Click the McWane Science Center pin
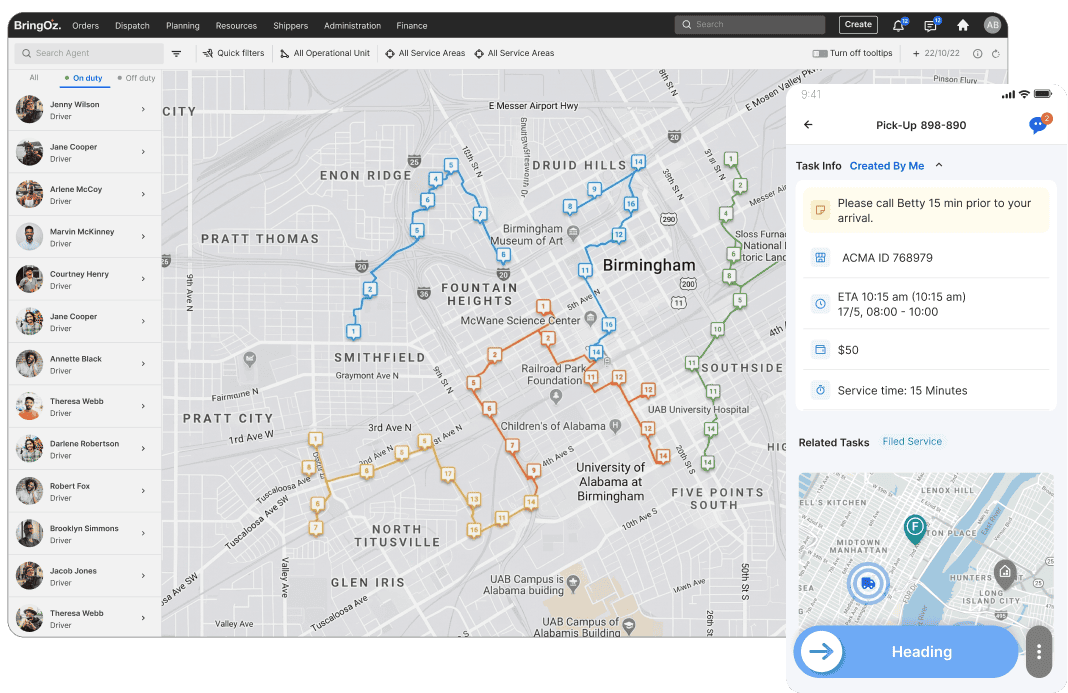This screenshot has width=1068, height=693. click(x=591, y=318)
